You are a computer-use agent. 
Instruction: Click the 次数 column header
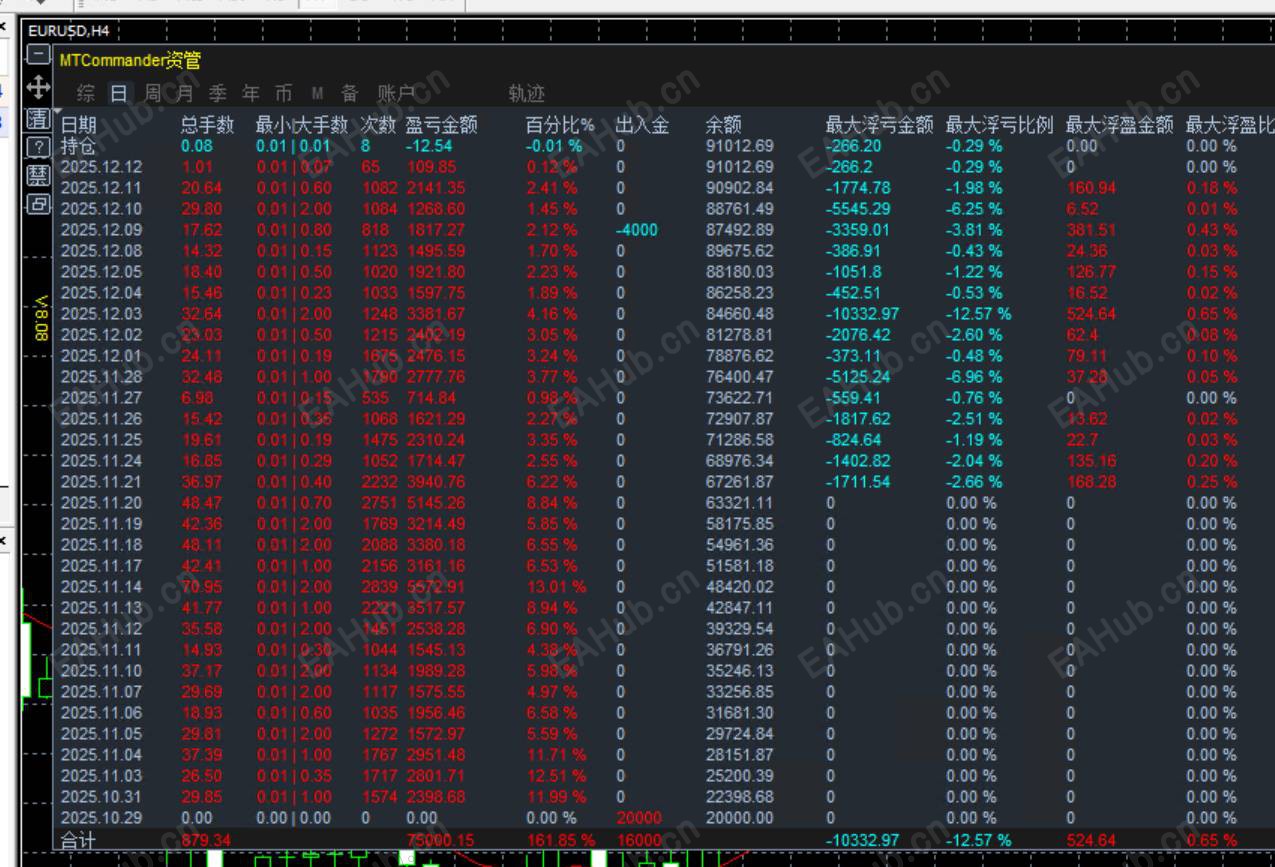coord(378,125)
